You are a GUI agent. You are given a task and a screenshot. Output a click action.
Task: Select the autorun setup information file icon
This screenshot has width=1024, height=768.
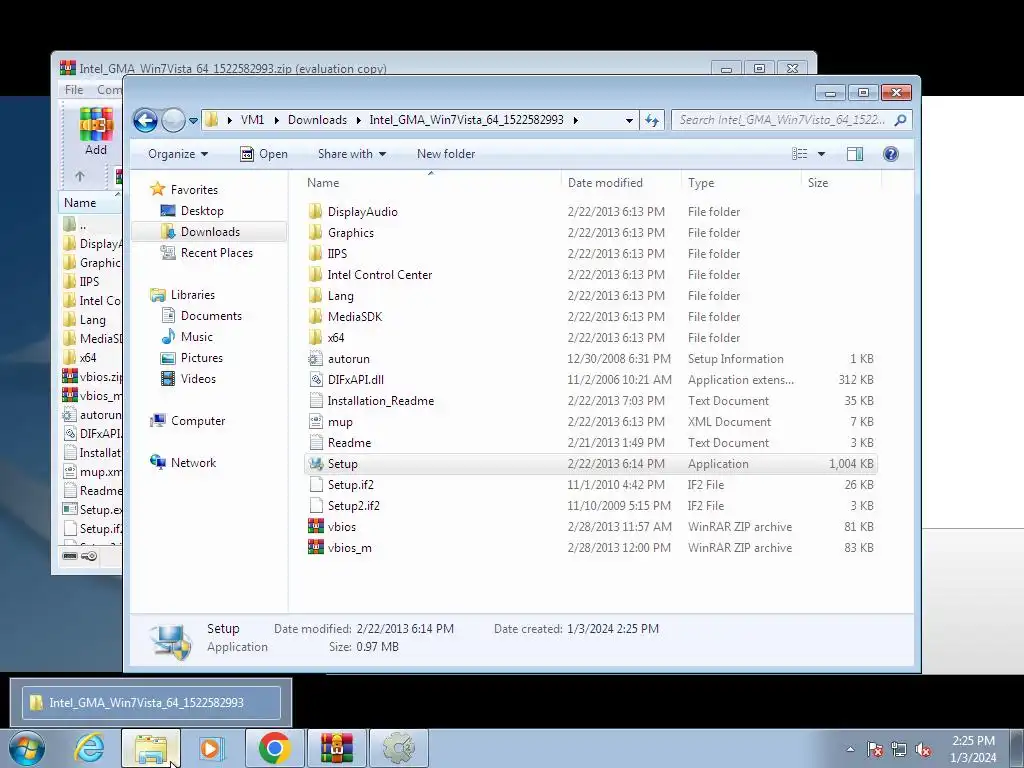315,359
